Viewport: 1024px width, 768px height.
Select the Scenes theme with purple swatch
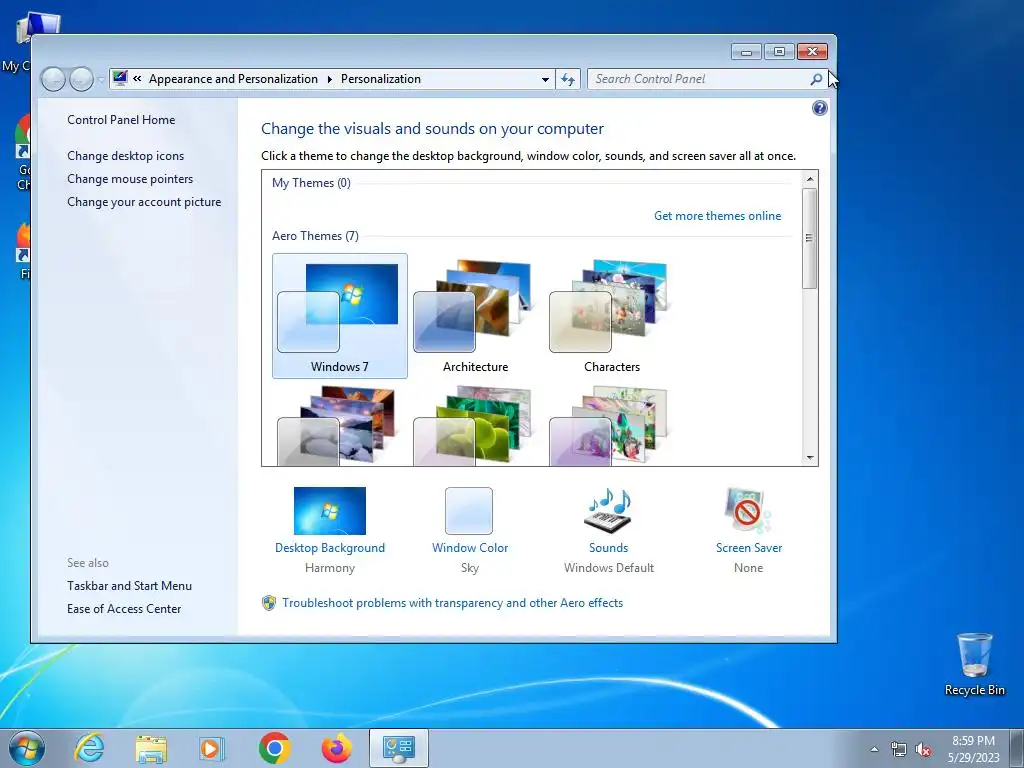(x=611, y=426)
